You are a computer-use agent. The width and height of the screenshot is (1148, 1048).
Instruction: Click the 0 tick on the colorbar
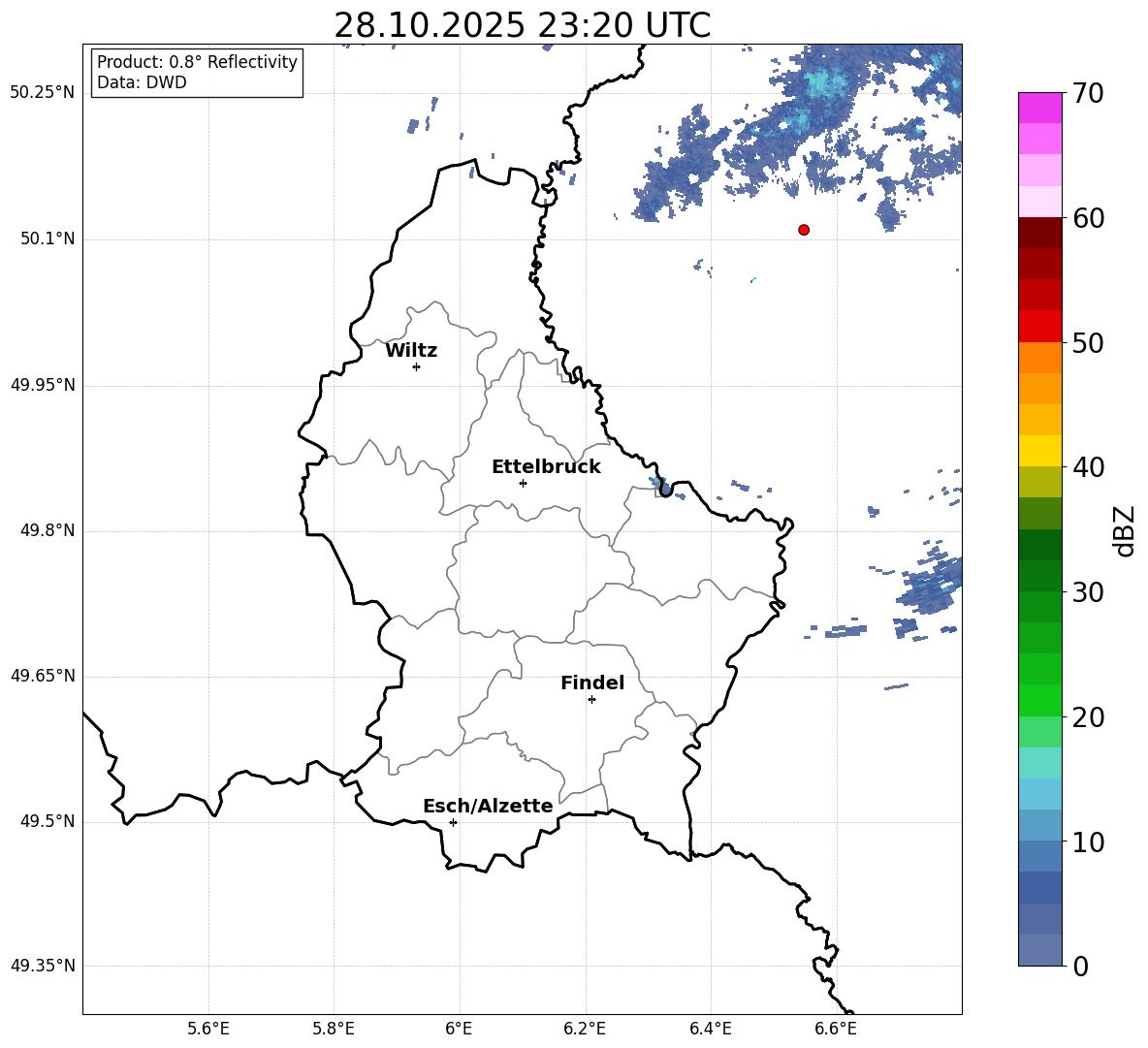[1080, 966]
